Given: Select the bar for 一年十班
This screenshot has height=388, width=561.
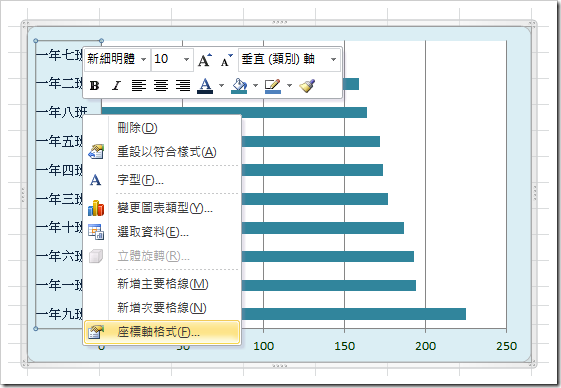Looking at the screenshot, I should coord(323,228).
